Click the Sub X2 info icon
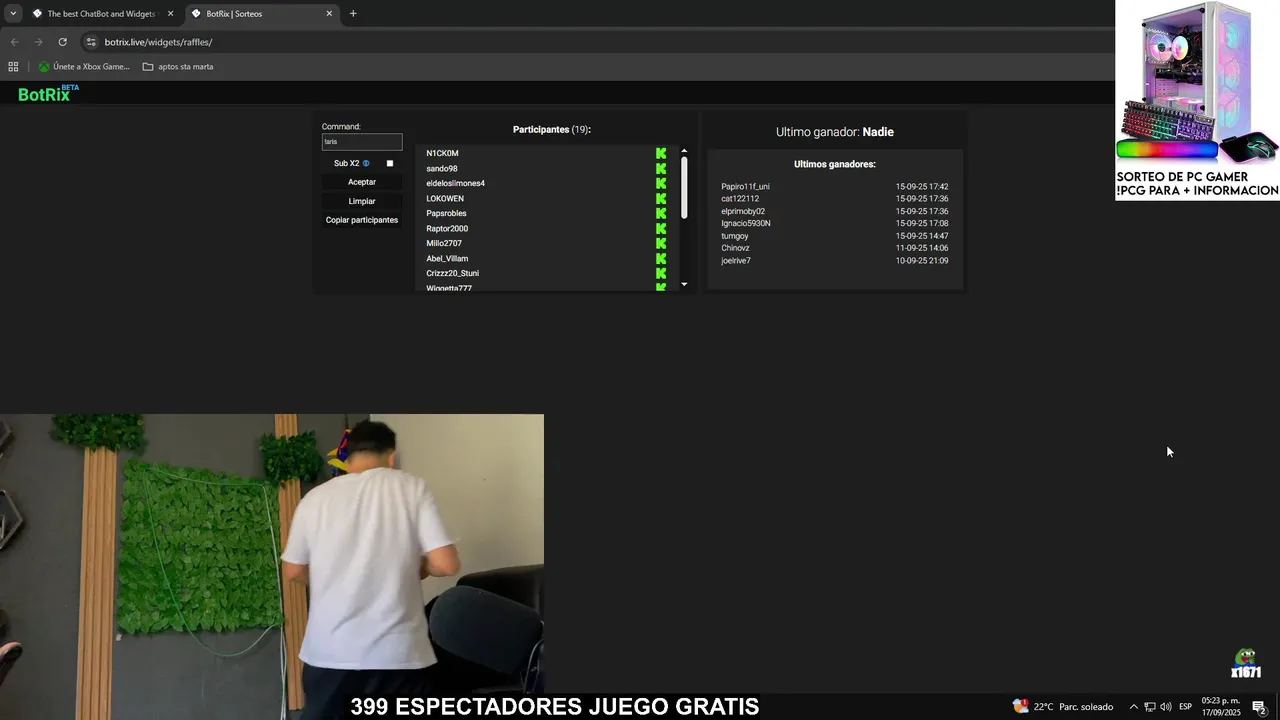 [x=366, y=163]
